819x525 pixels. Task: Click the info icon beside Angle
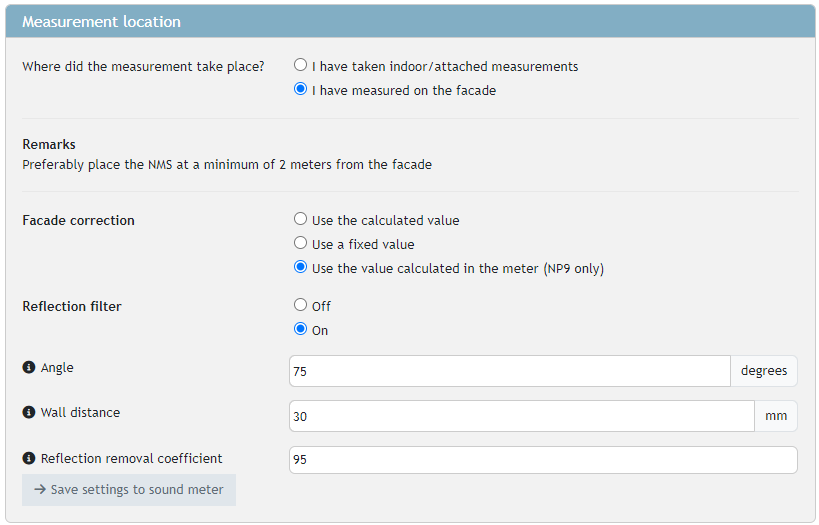pos(28,368)
